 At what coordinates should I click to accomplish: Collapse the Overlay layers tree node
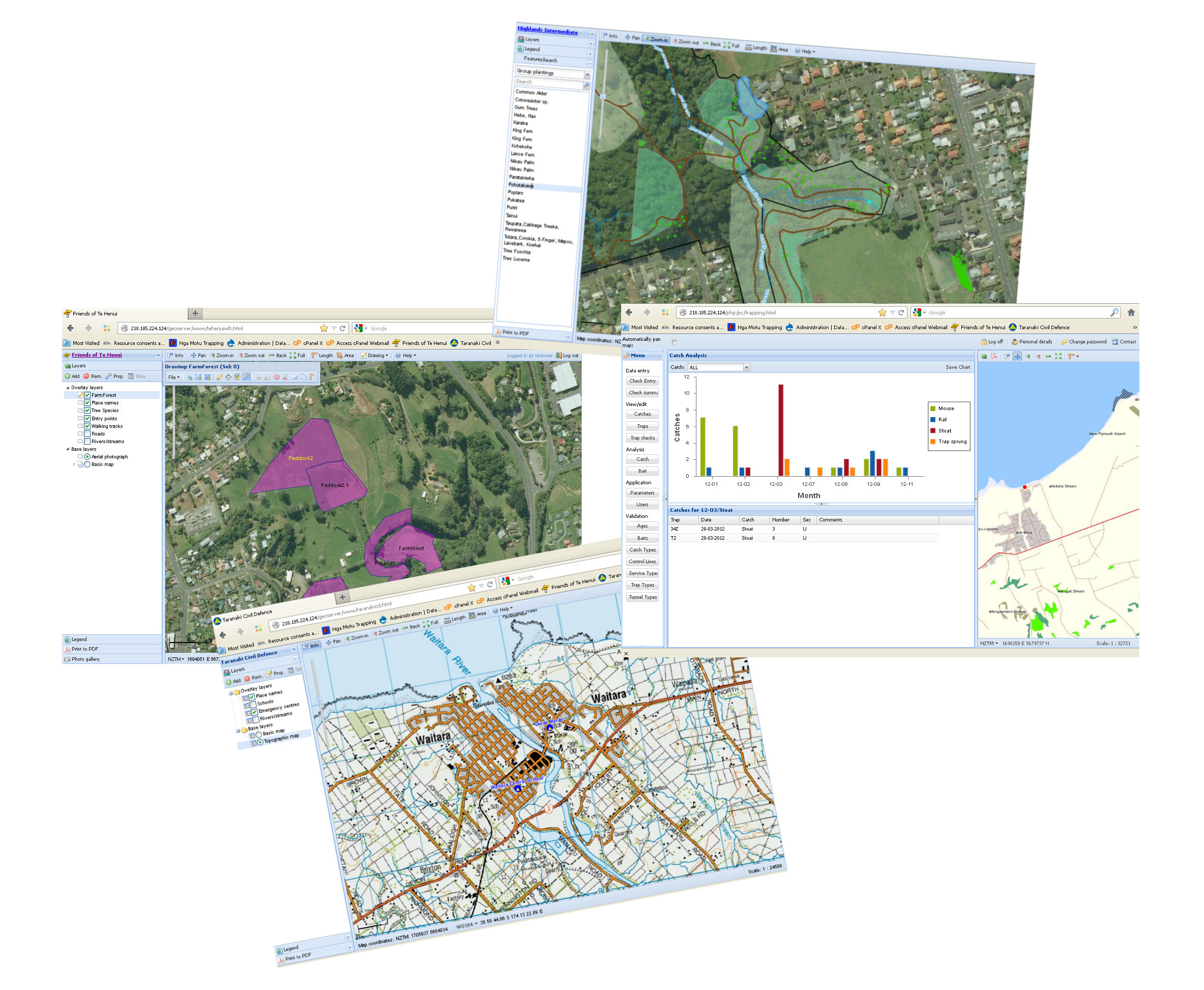68,387
